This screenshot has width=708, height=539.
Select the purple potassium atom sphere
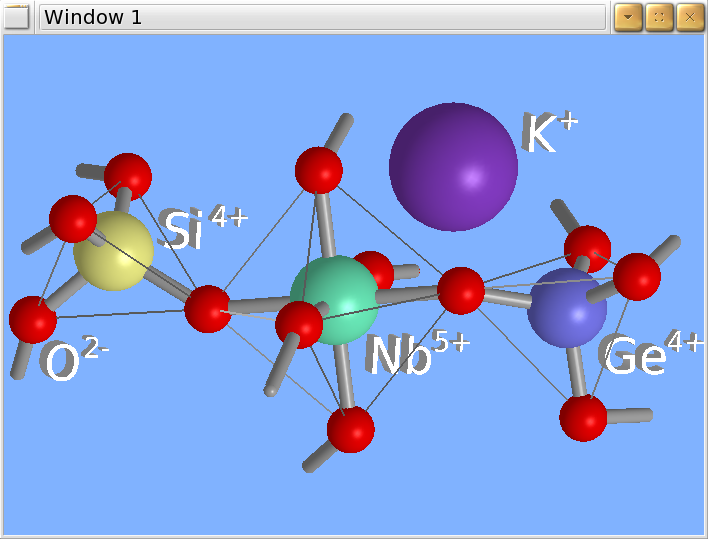coord(453,167)
